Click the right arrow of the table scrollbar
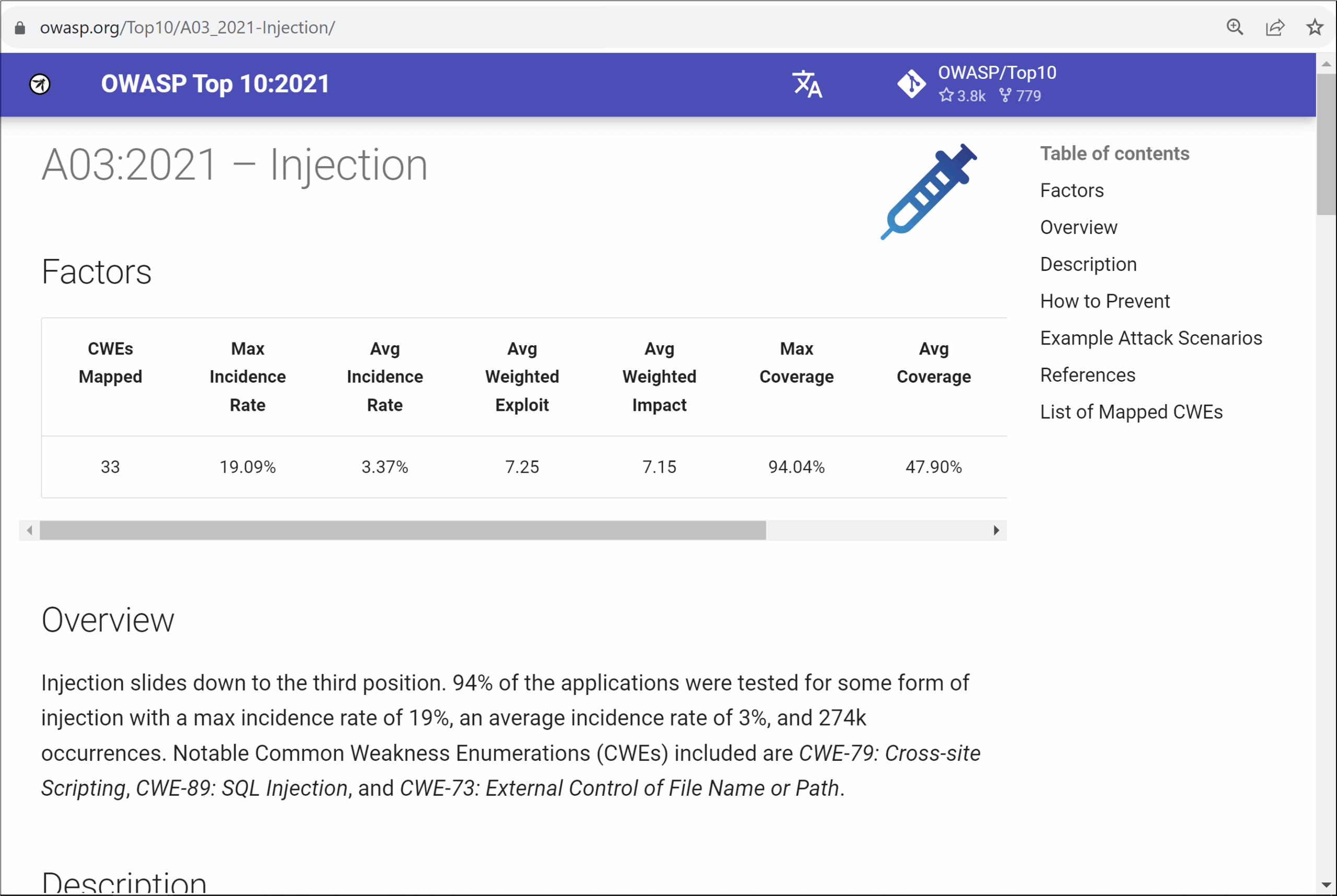The width and height of the screenshot is (1337, 896). point(996,530)
